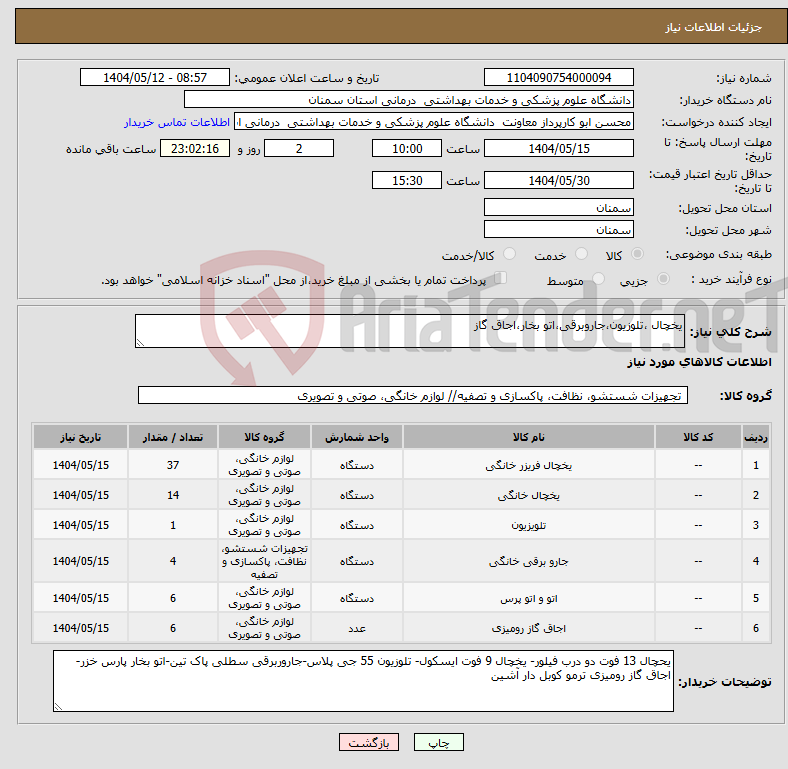
Task: Click the نام دستگاه خریدار field
Action: (x=409, y=100)
